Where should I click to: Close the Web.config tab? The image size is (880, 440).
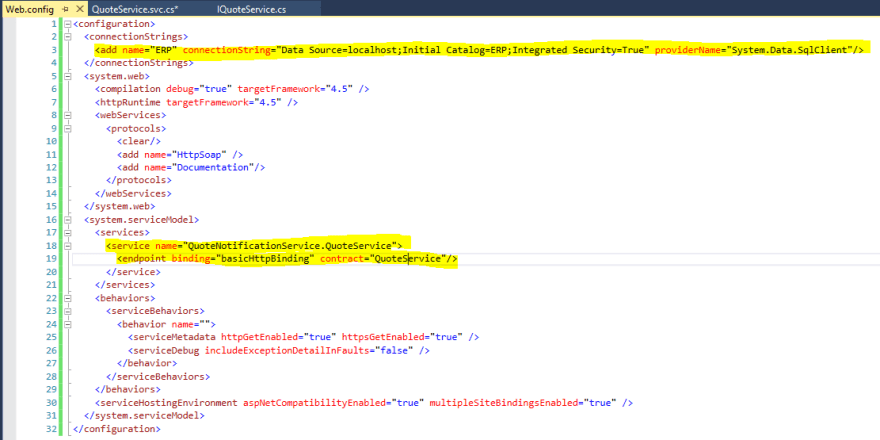coord(79,10)
